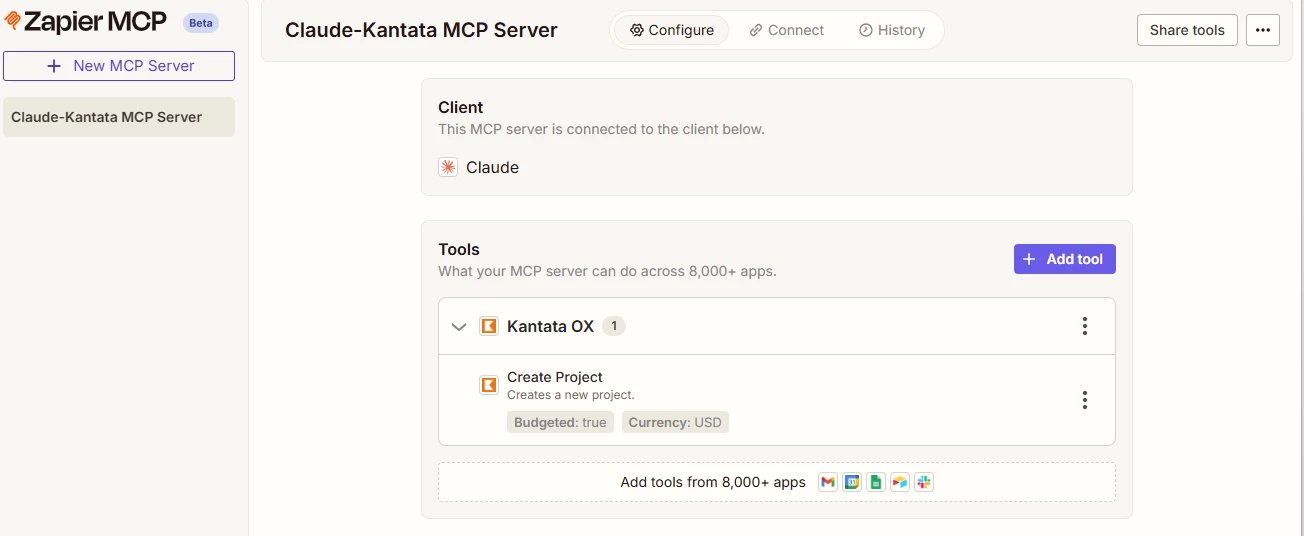
Task: Click the Currency: USD tag
Action: click(675, 422)
